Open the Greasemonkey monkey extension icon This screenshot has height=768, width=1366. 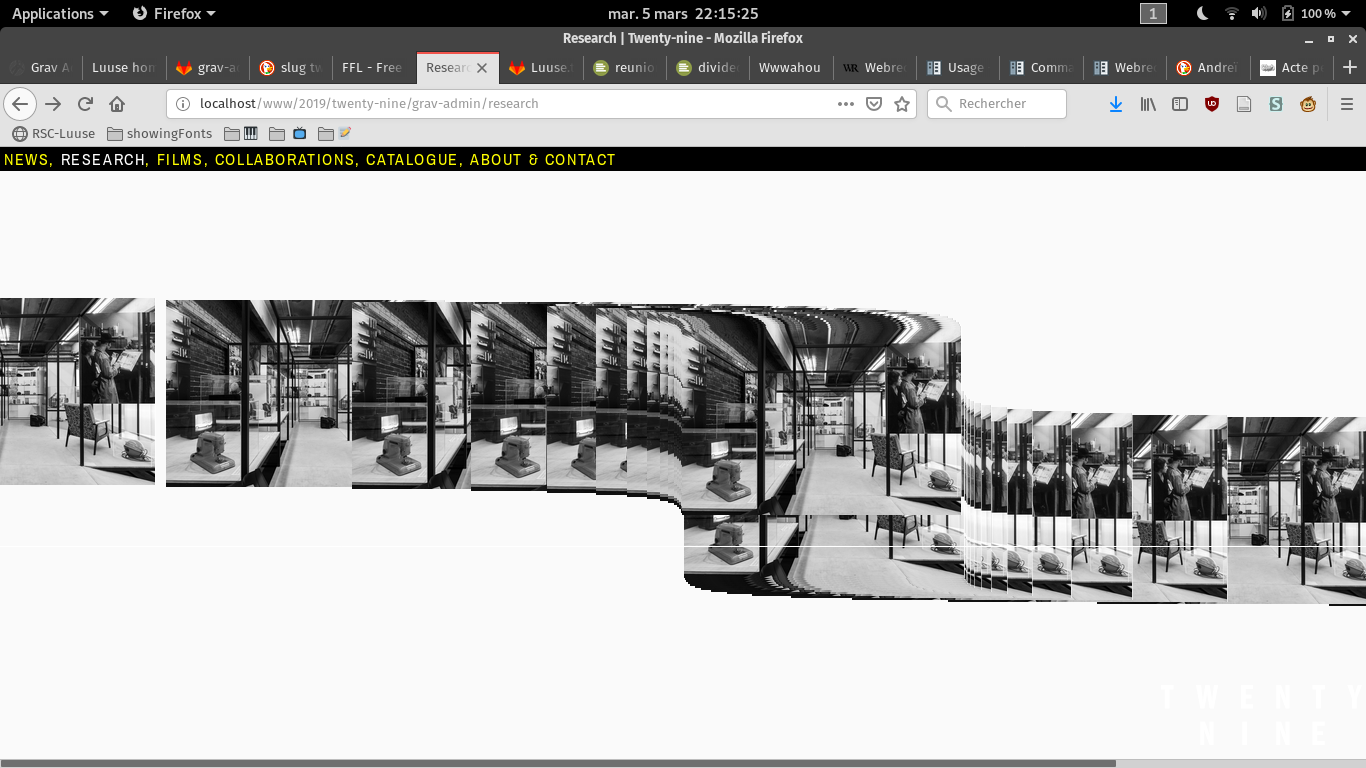[x=1308, y=104]
